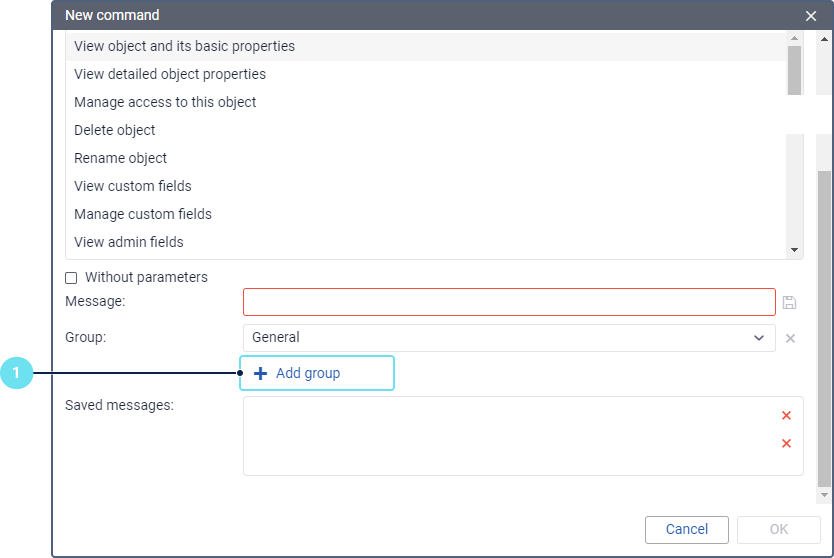This screenshot has height=558, width=834.
Task: Delete the second saved message entry
Action: [786, 443]
